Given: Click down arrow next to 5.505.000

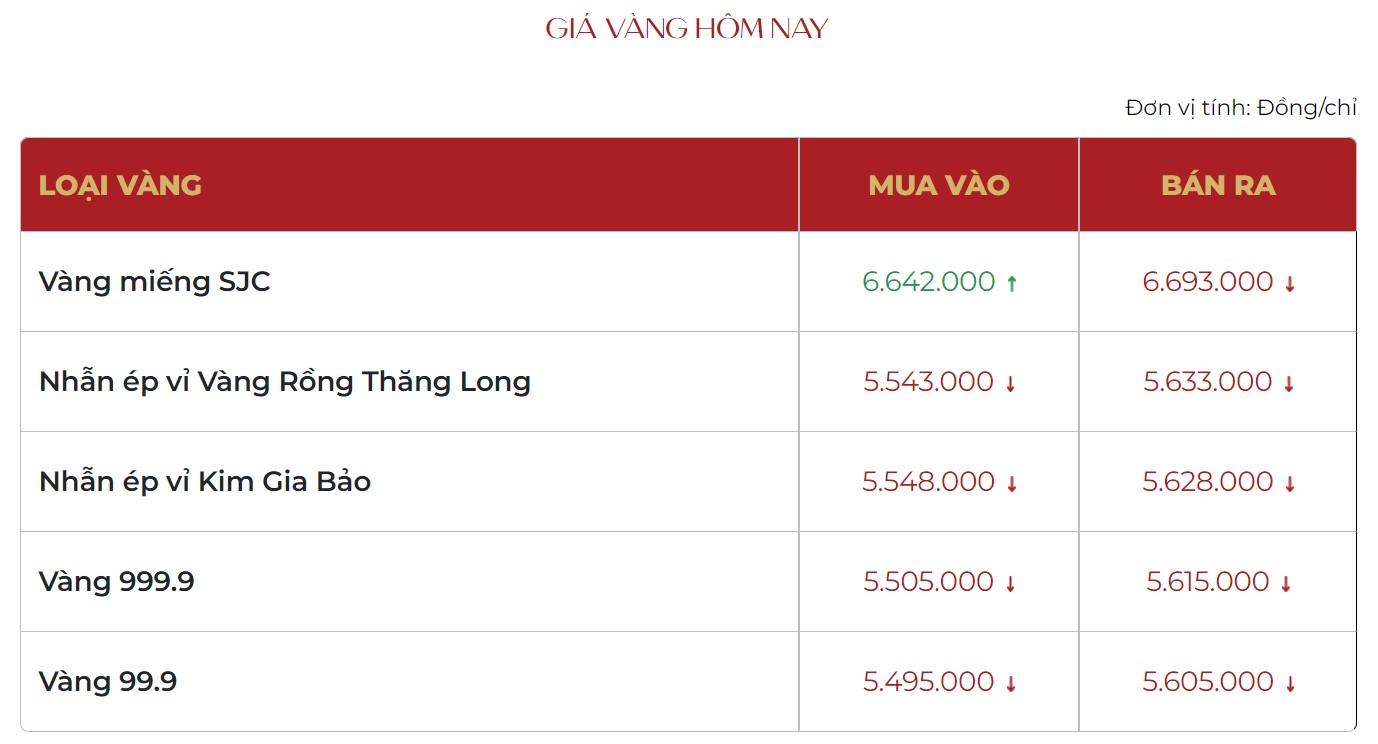Looking at the screenshot, I should tap(1010, 584).
